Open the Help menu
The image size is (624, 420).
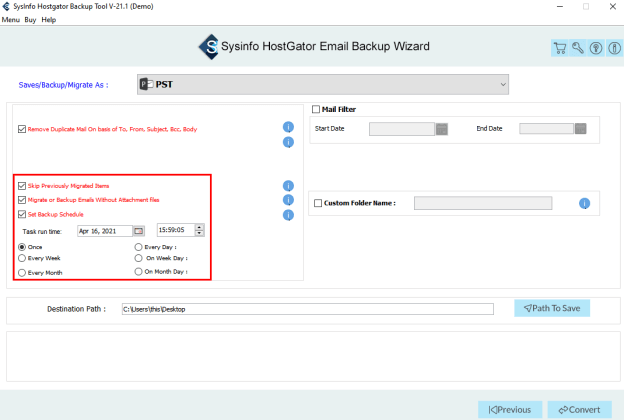49,20
